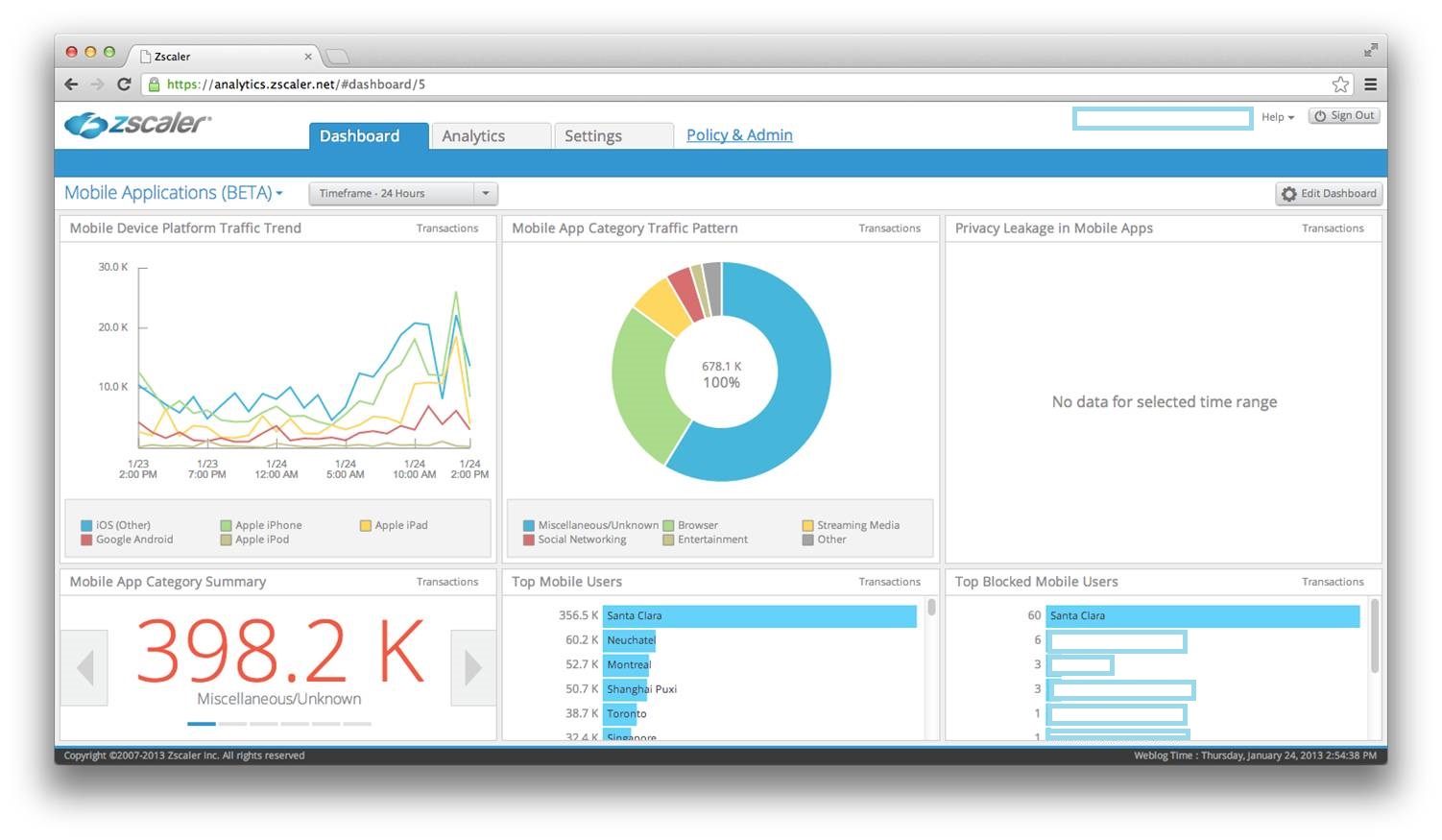The image size is (1442, 840).
Task: Open the Help dropdown menu
Action: click(1277, 117)
